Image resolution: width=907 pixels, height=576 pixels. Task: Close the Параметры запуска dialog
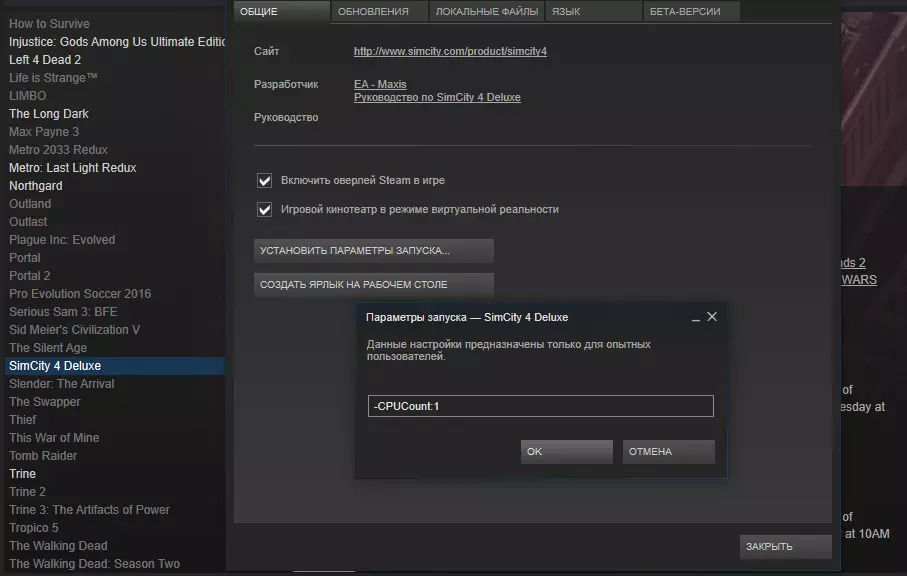click(x=712, y=317)
